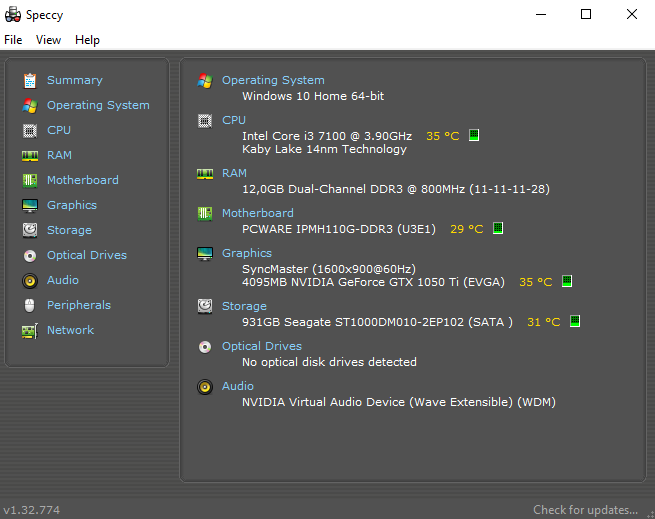Click the Peripherals mouse icon
This screenshot has width=655, height=519.
(x=30, y=305)
